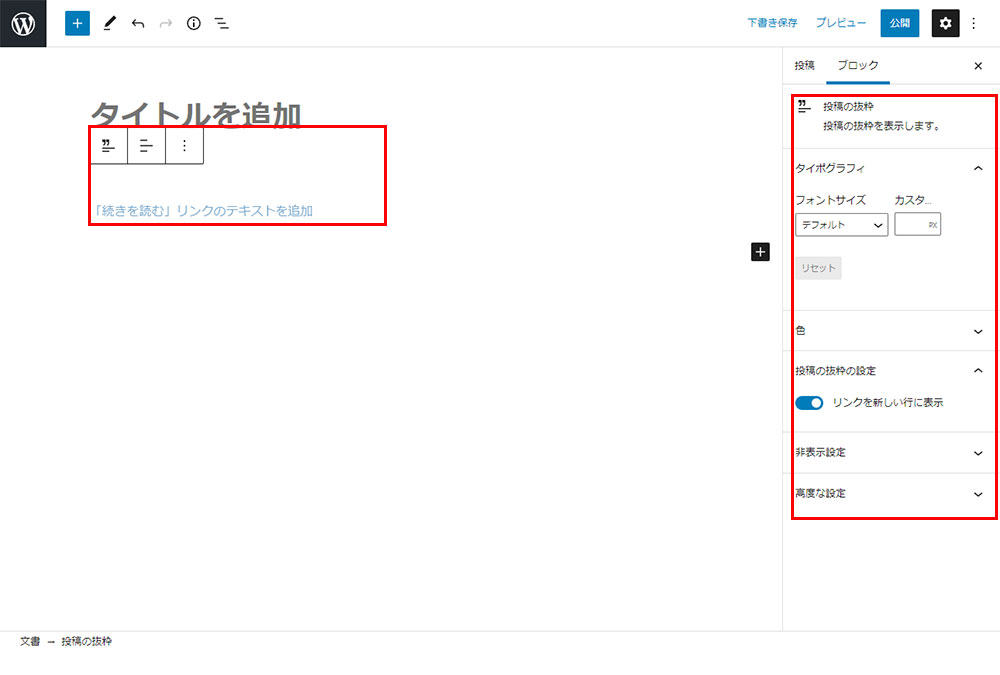Open alignment options in the block toolbar
This screenshot has height=675, width=1000.
pos(146,145)
